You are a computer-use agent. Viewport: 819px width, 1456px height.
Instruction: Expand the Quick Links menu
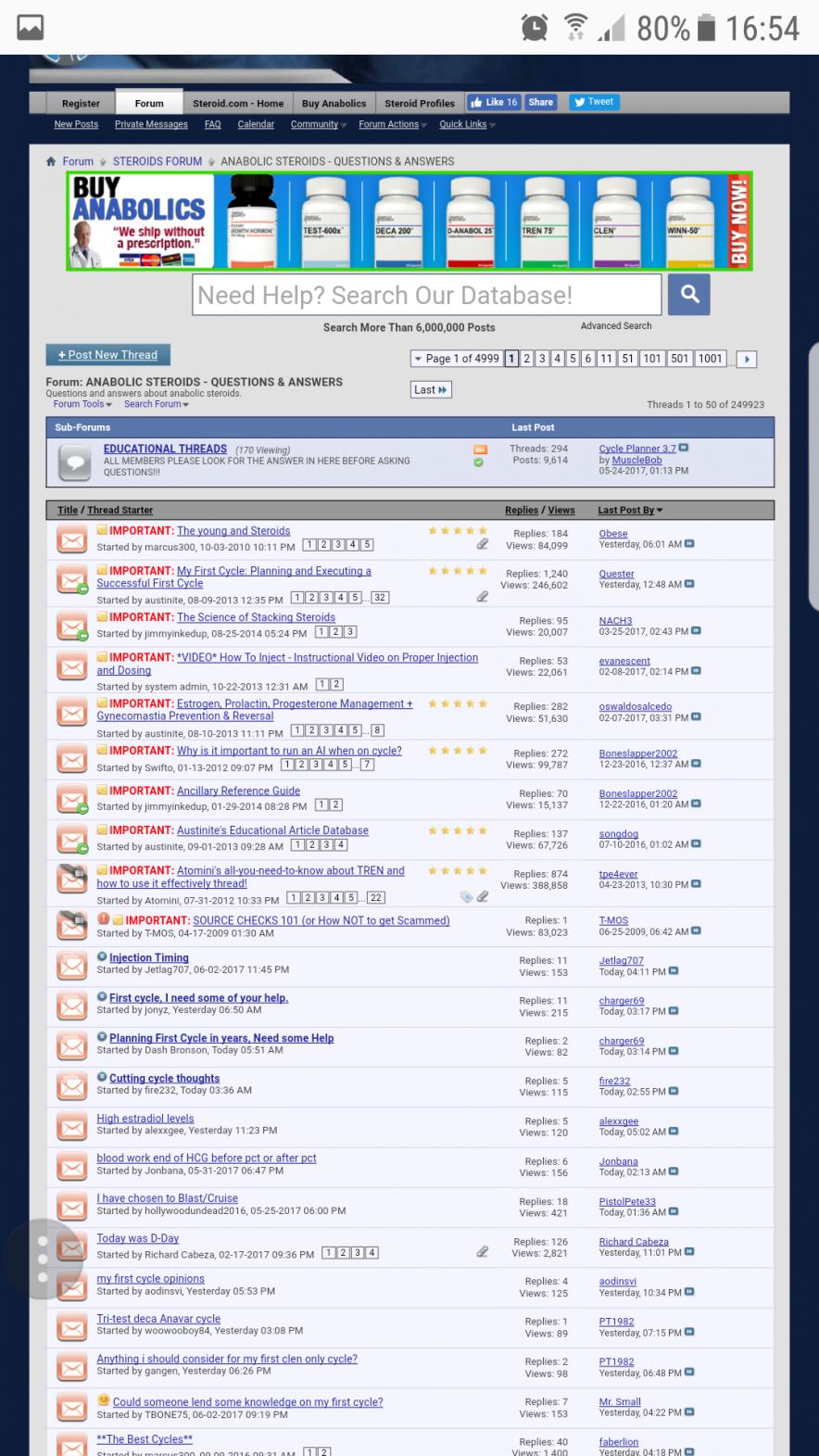466,124
